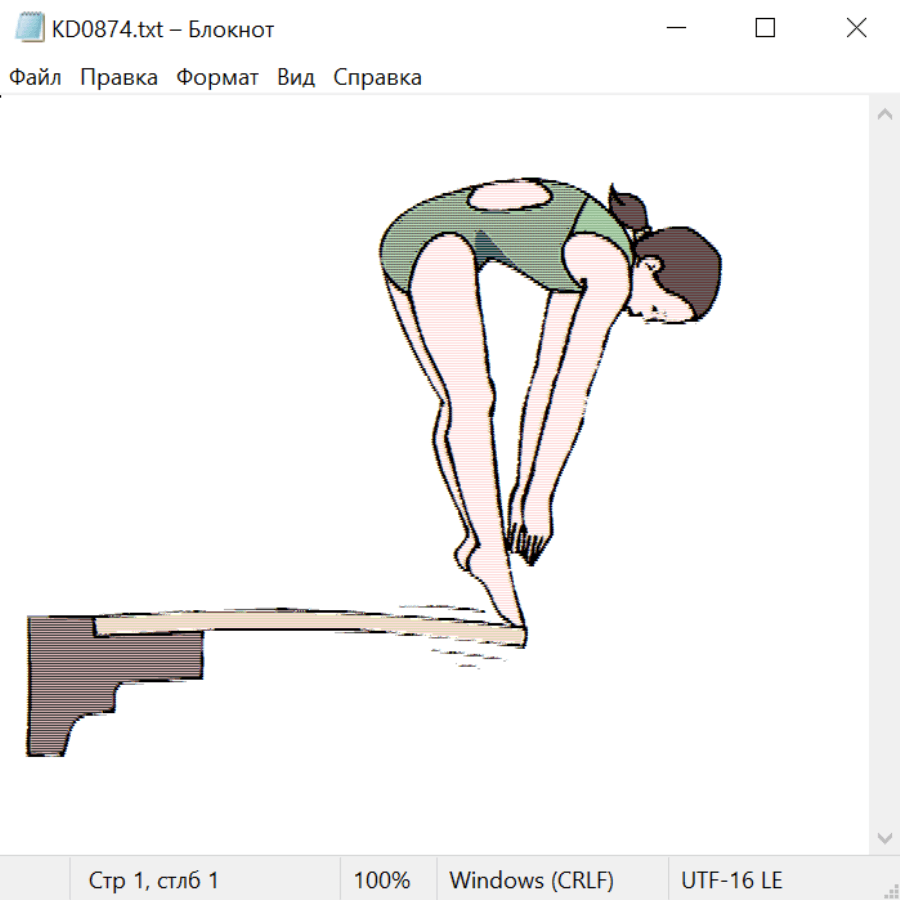This screenshot has height=900, width=900.
Task: Click the scroll down arrow
Action: 884,837
